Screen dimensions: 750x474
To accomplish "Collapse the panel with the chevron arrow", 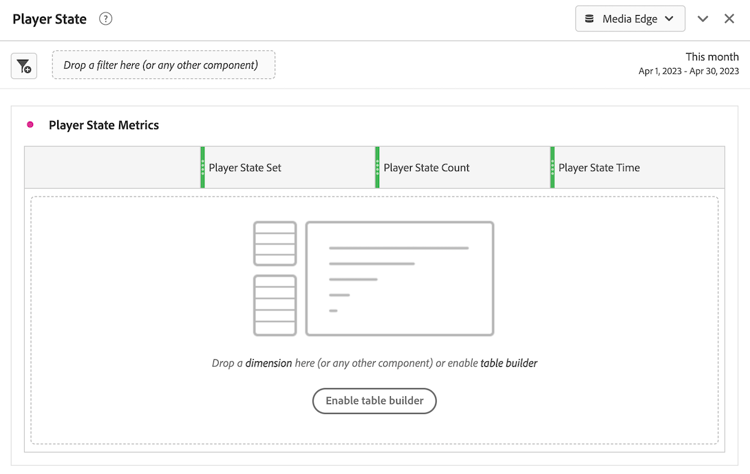I will tap(703, 19).
